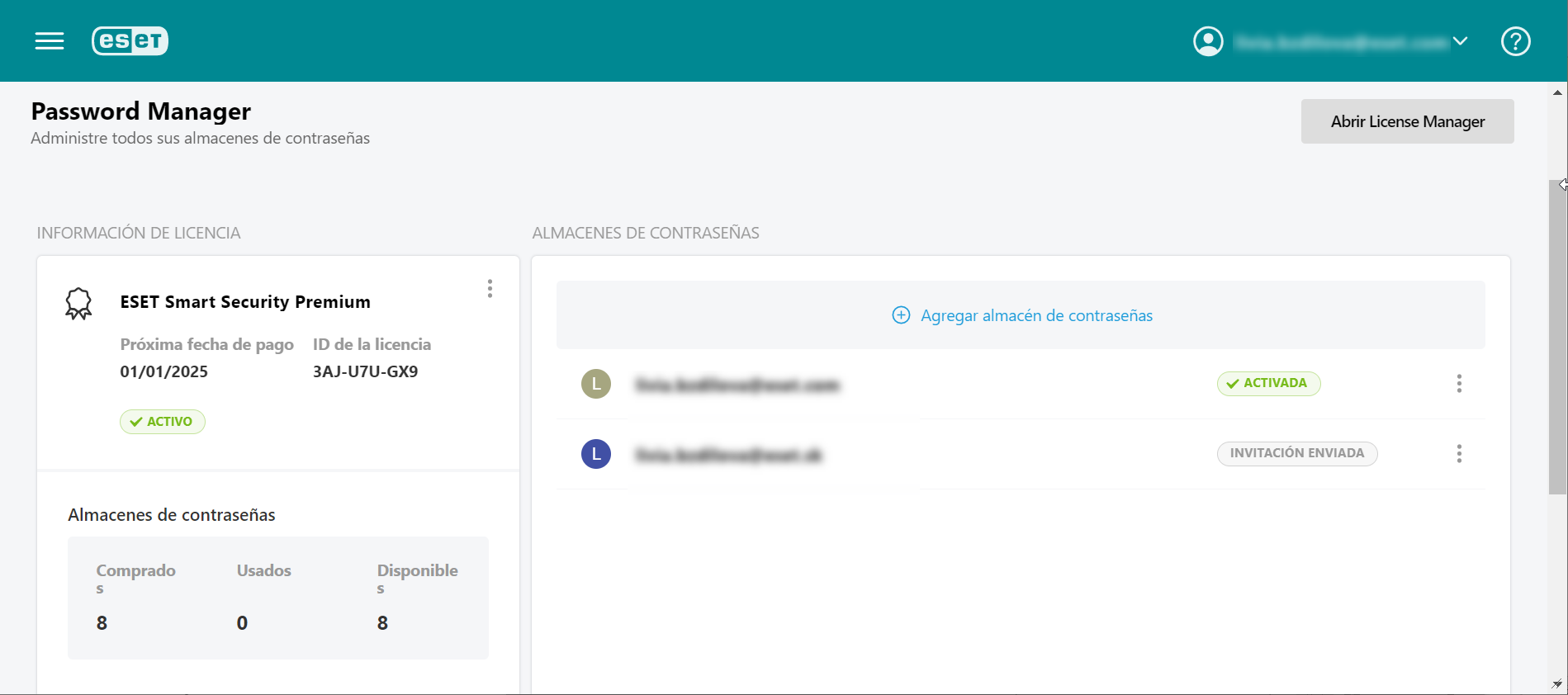This screenshot has height=695, width=1568.
Task: Click ESET Smart Security Premium title
Action: [245, 302]
